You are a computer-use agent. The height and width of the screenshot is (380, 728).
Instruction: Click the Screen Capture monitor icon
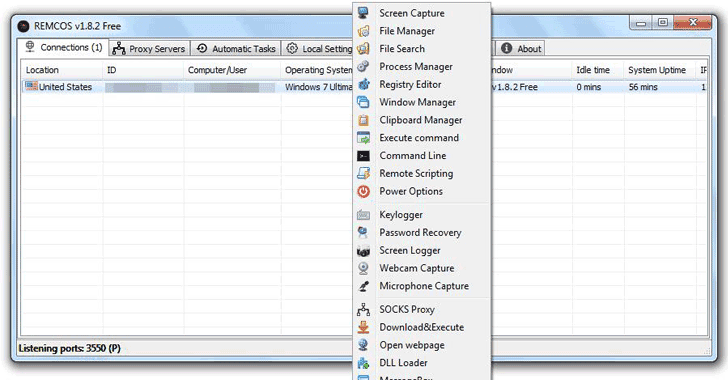coord(363,13)
